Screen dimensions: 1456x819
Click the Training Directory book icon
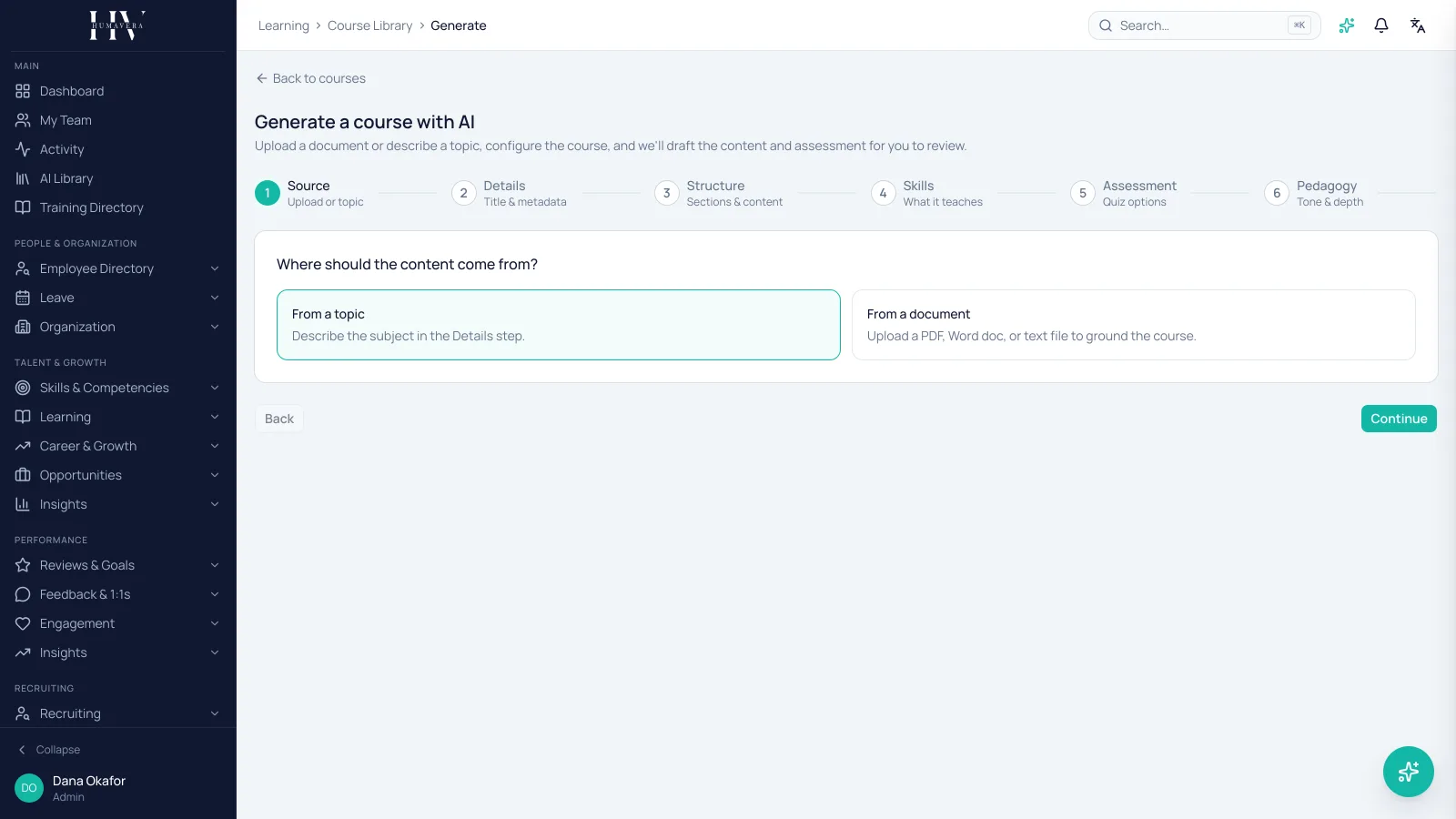point(23,207)
